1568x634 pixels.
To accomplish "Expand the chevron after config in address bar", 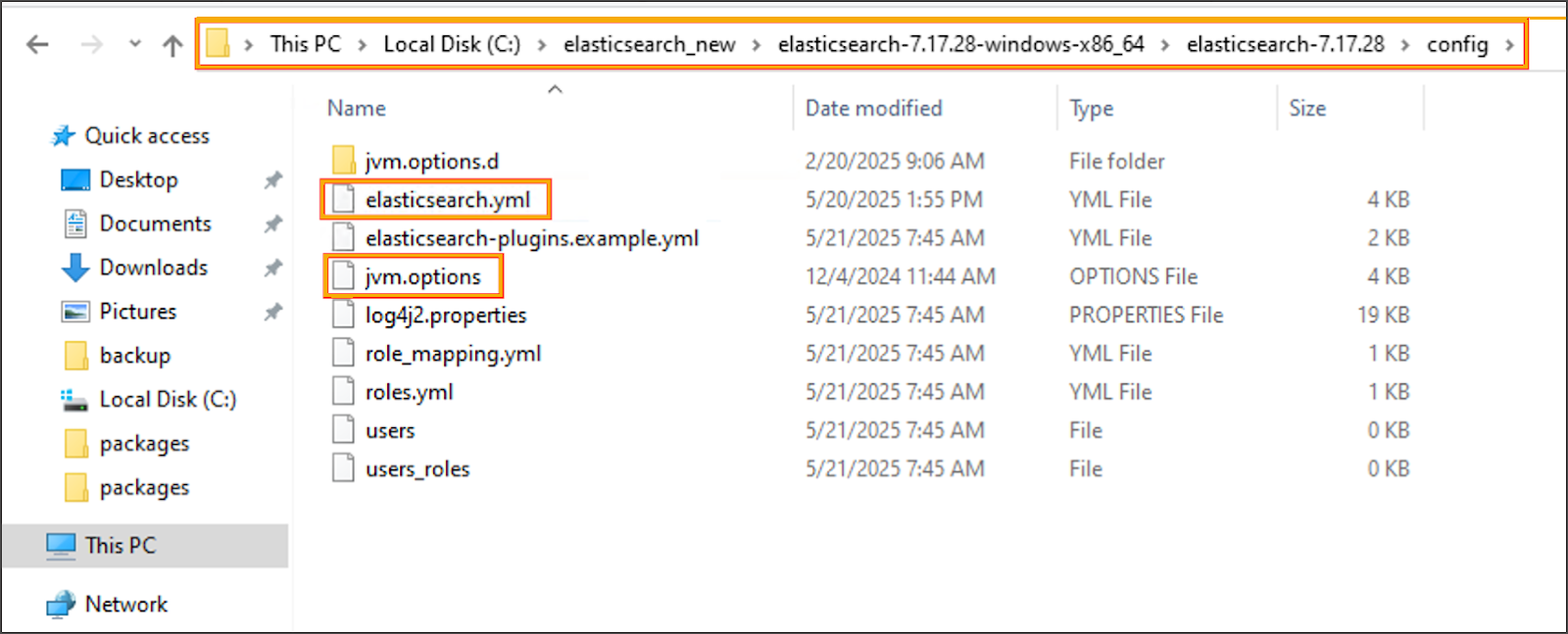I will click(1509, 45).
